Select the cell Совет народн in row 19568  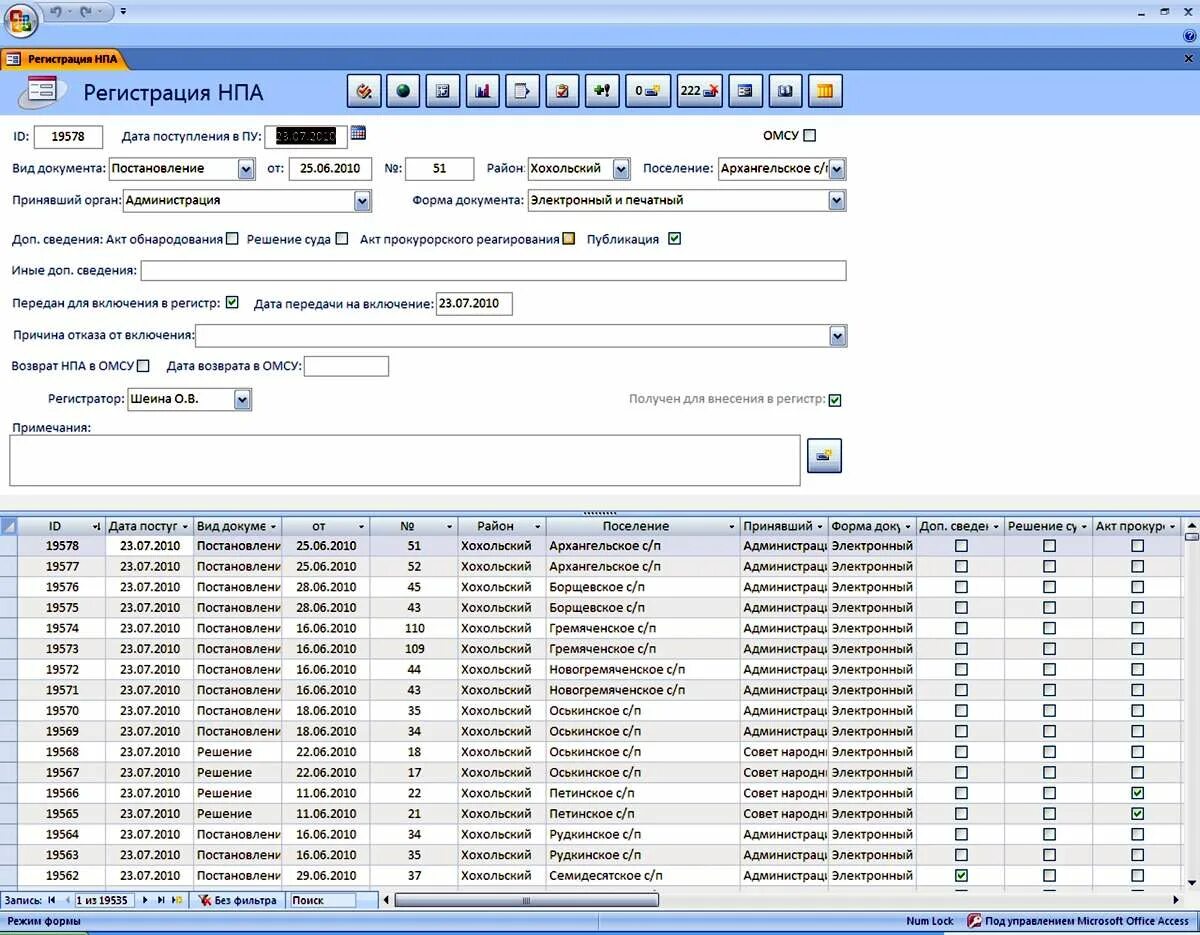point(784,752)
